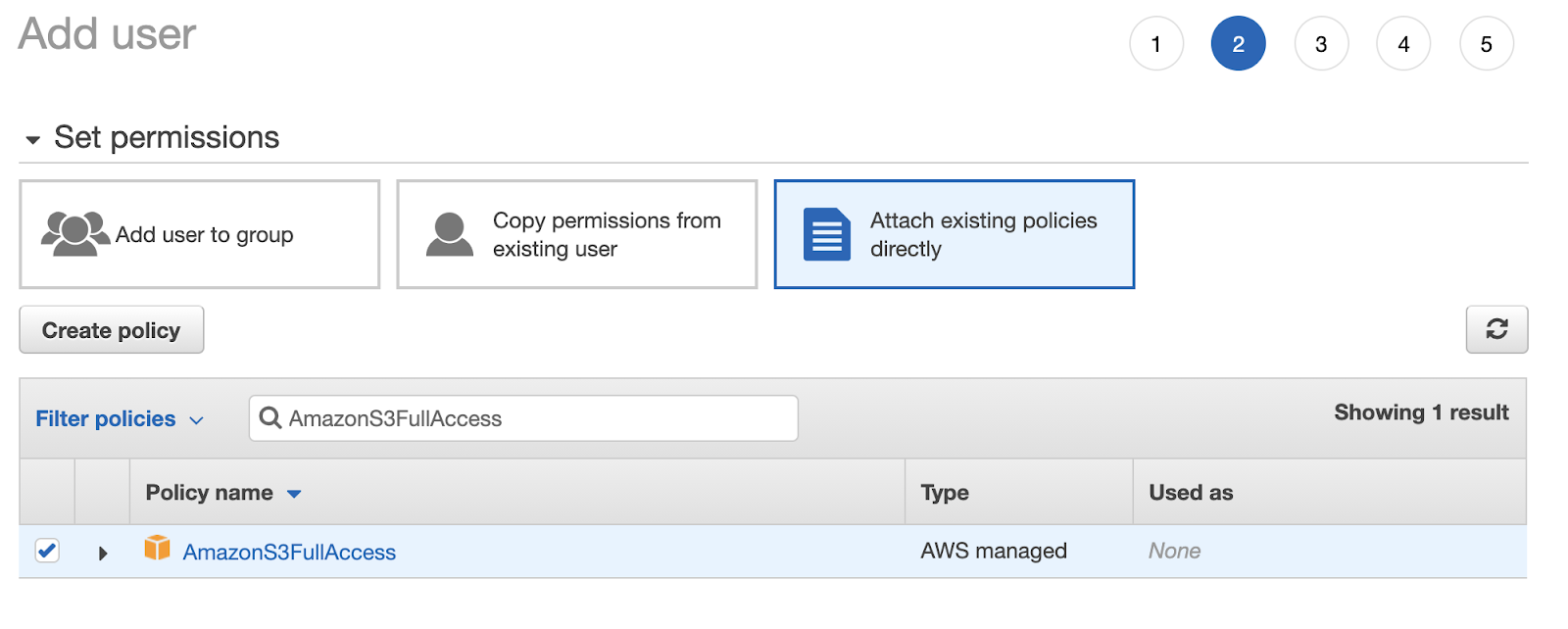The width and height of the screenshot is (1568, 629).
Task: Collapse the Set permissions section triangle
Action: click(33, 140)
